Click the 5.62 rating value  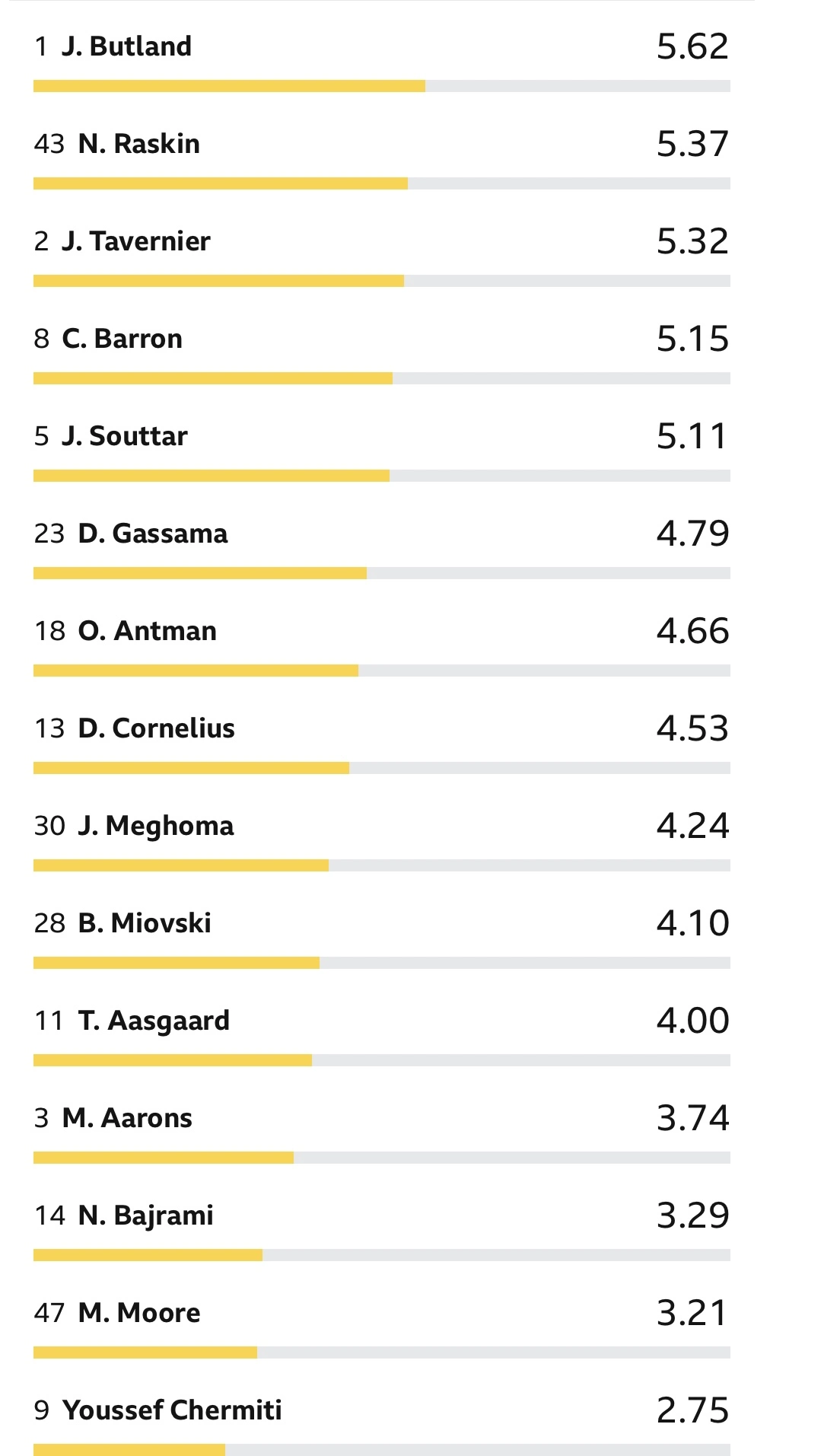[692, 46]
